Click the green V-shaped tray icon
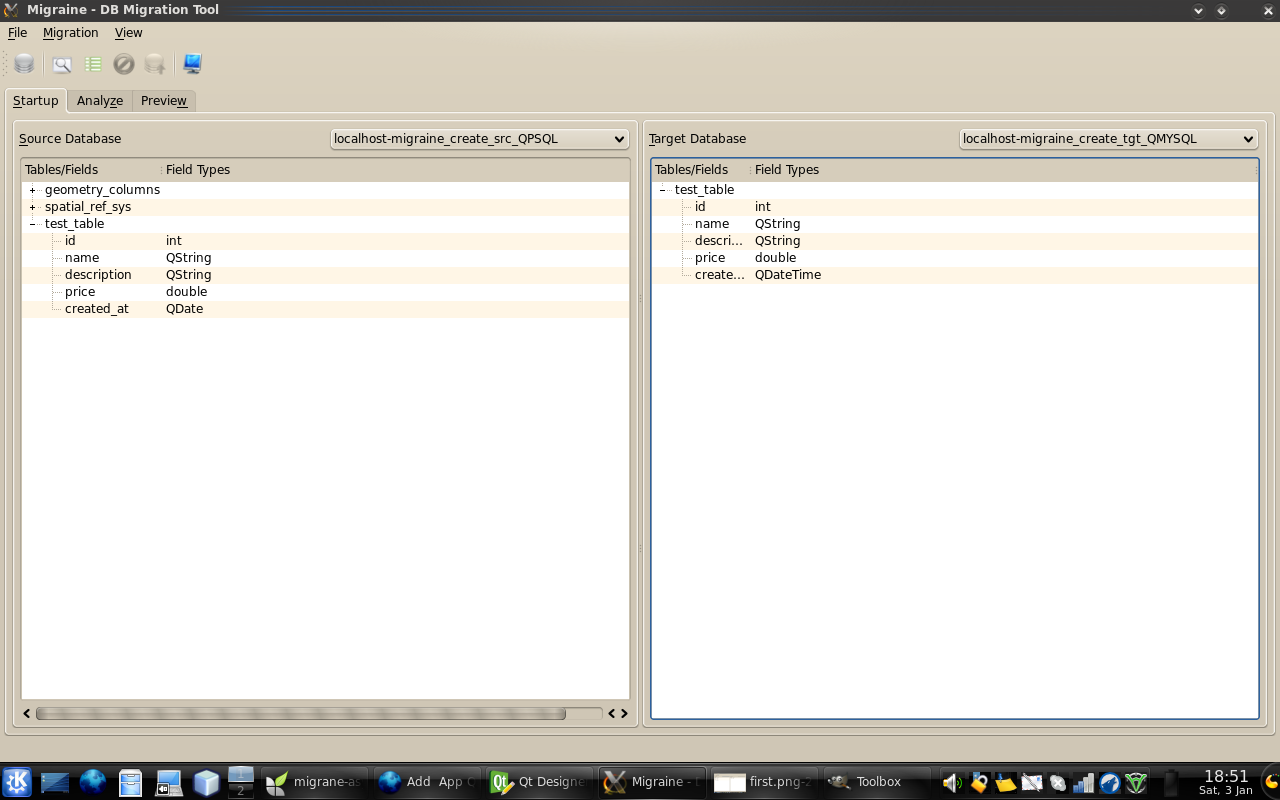 [1136, 783]
